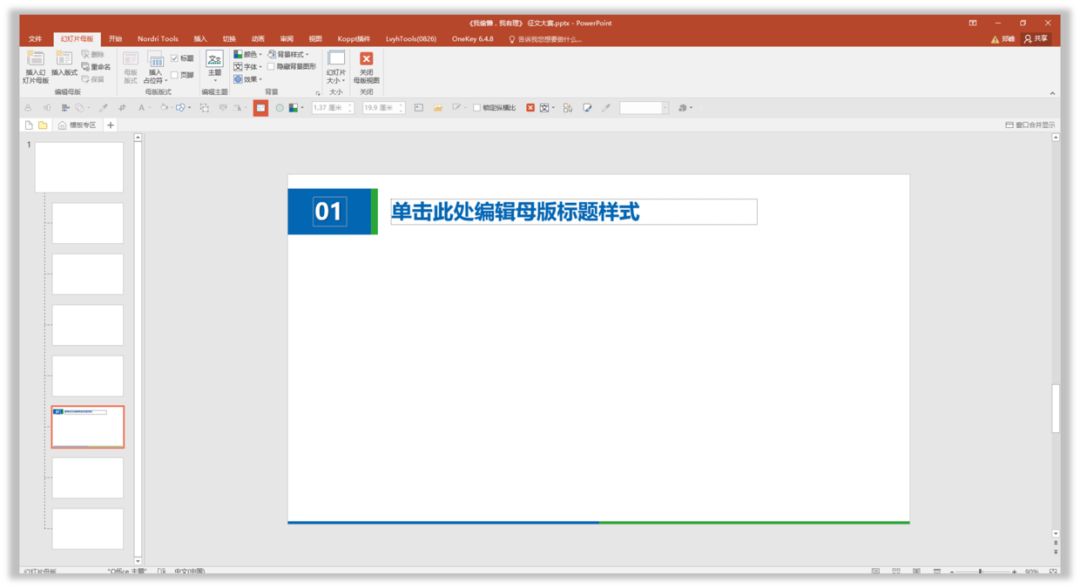The width and height of the screenshot is (1080, 588).
Task: Click the group shapes icon left of the empty combo box
Action: (x=568, y=108)
